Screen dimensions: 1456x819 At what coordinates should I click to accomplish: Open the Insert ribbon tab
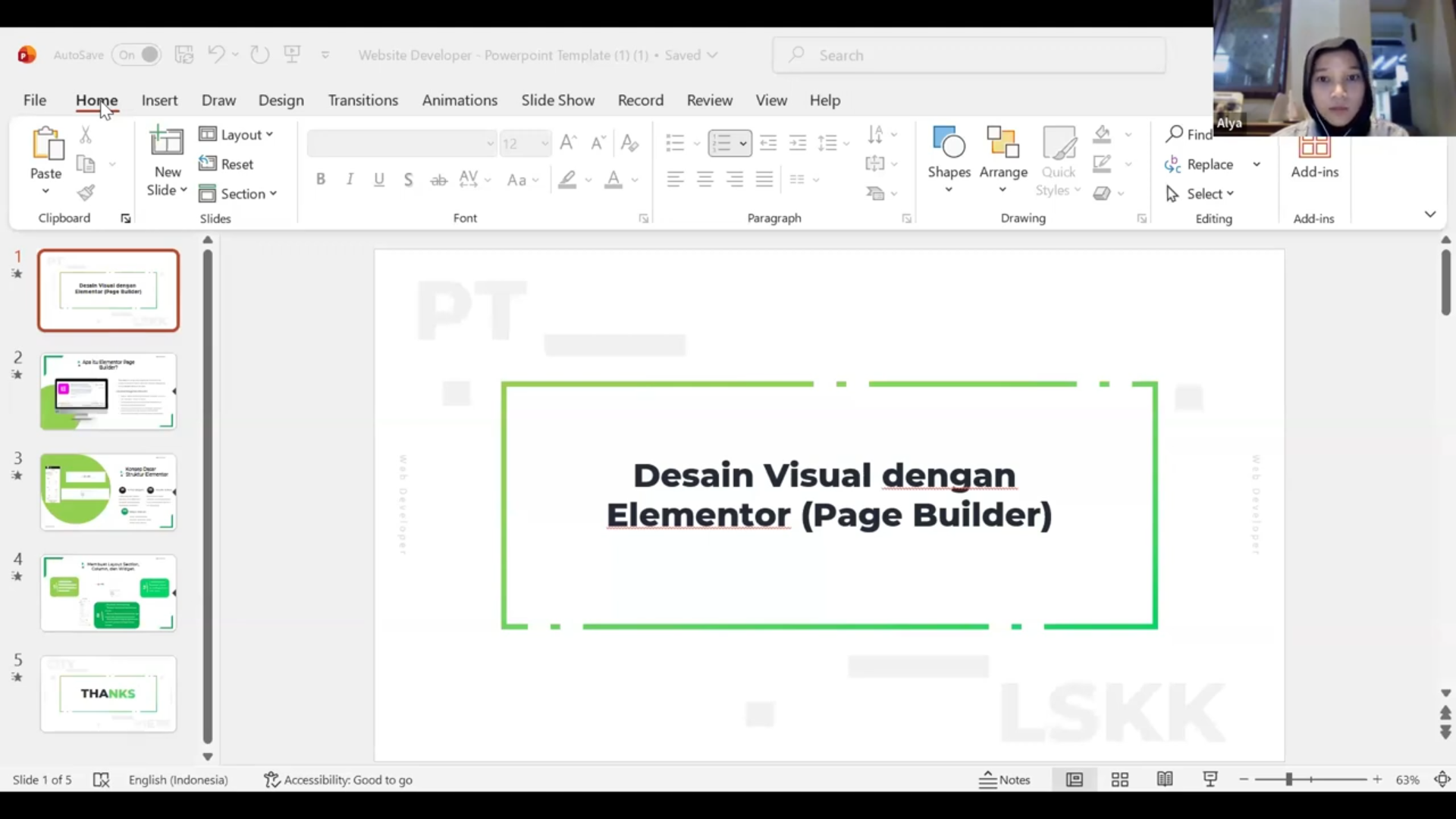pyautogui.click(x=159, y=100)
